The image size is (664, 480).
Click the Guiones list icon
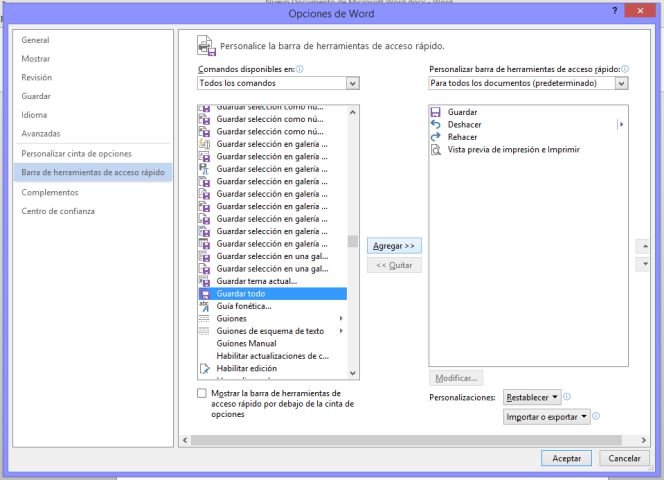click(x=205, y=319)
